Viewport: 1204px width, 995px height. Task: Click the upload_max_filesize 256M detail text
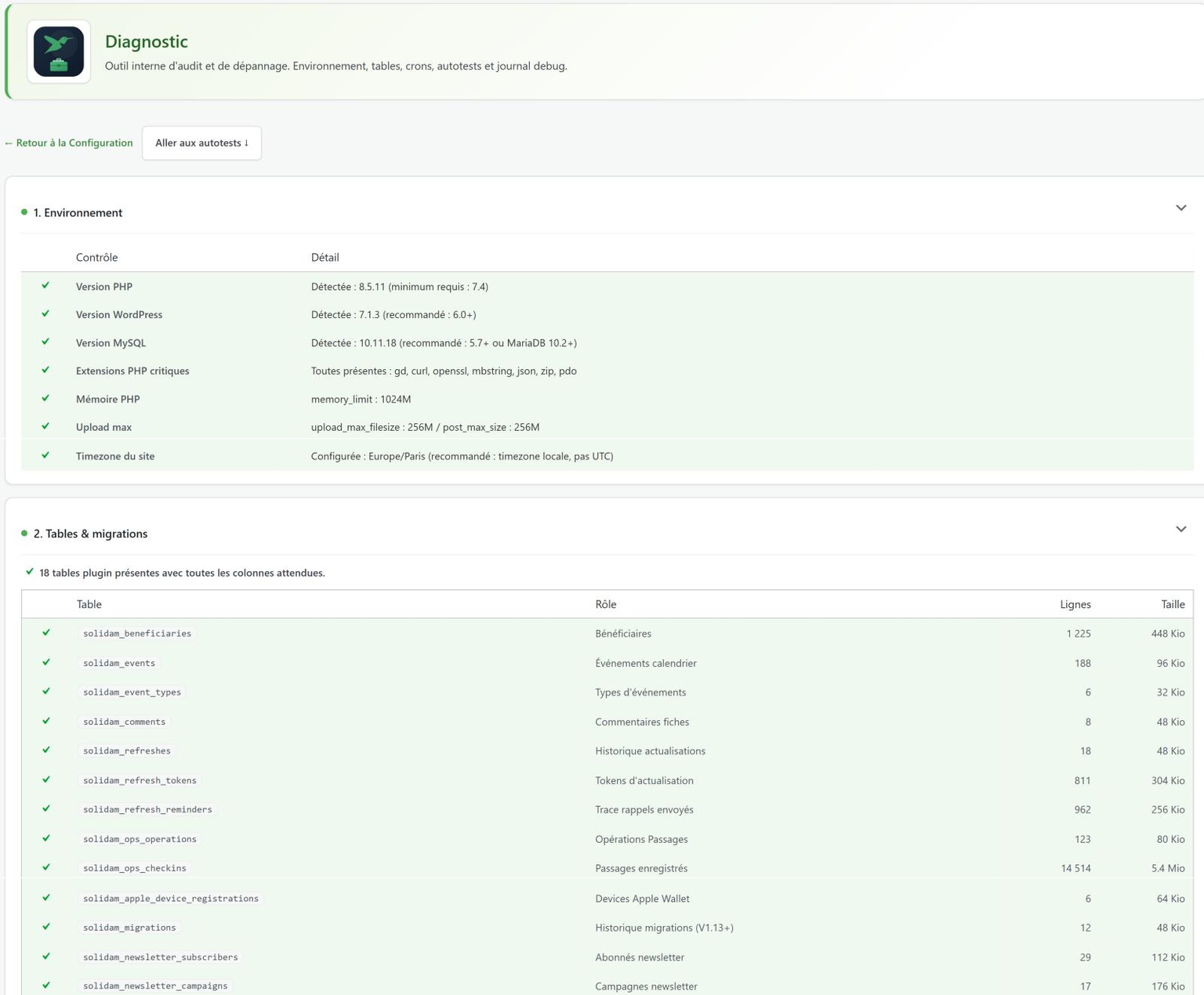[x=425, y=428]
